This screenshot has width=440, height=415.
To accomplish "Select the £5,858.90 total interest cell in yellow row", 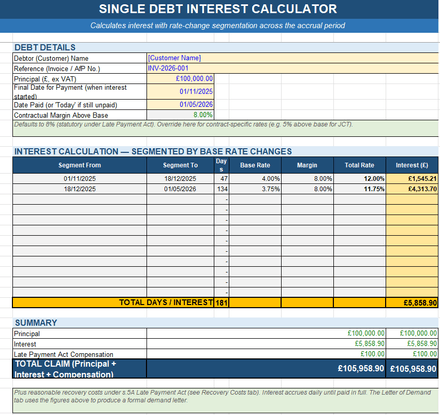I will (x=412, y=303).
